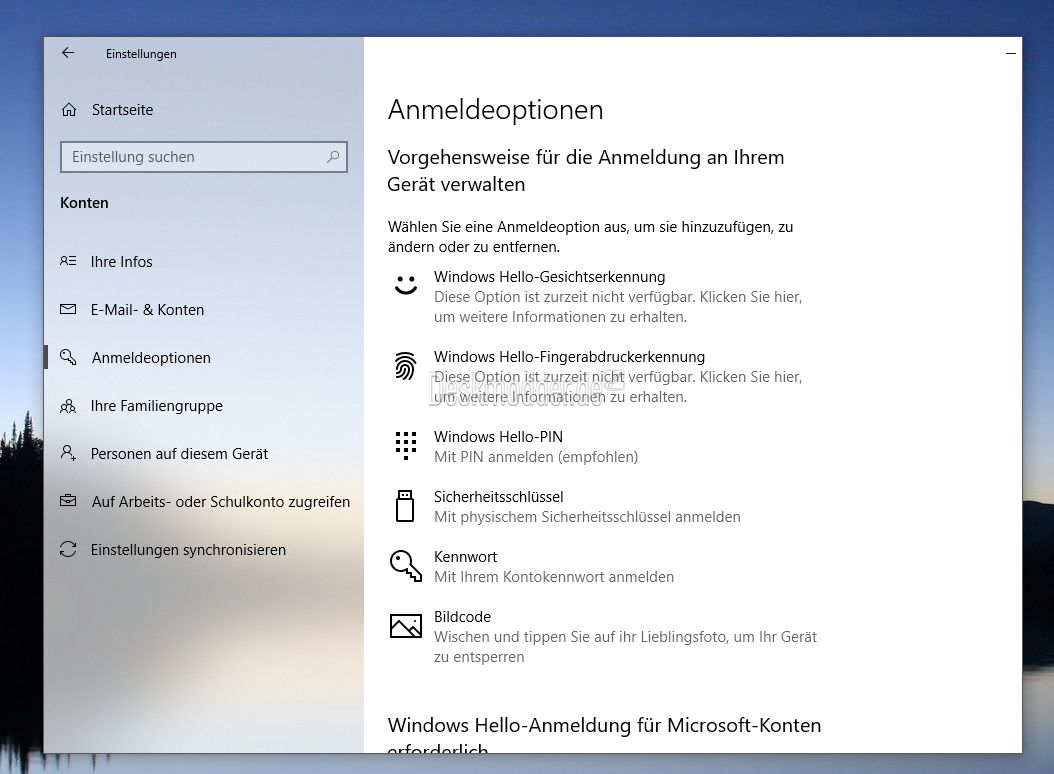The width and height of the screenshot is (1054, 774).
Task: Click the Startseite home icon
Action: click(x=69, y=110)
